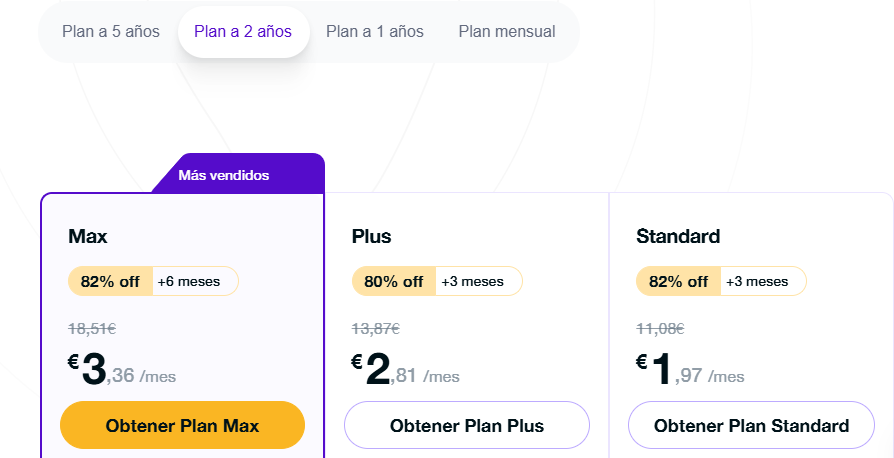Screen dimensions: 894x458
Task: Click Obtener Plan Standard button
Action: point(751,425)
